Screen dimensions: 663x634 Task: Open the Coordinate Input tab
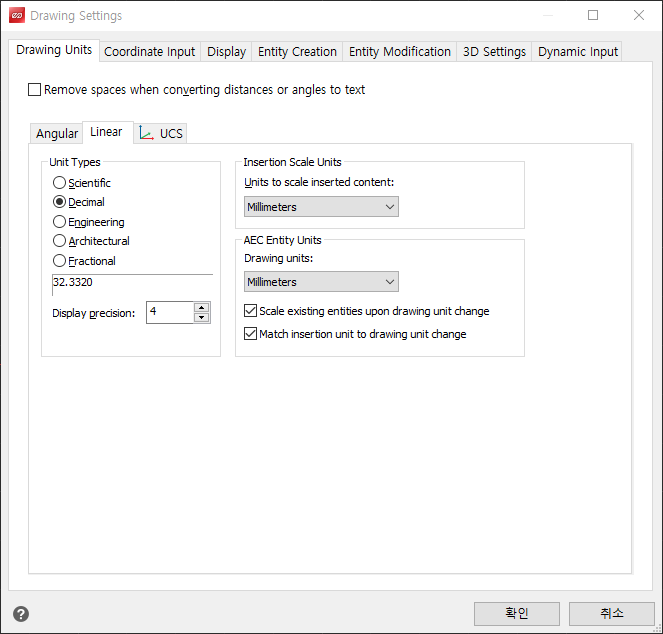point(150,52)
